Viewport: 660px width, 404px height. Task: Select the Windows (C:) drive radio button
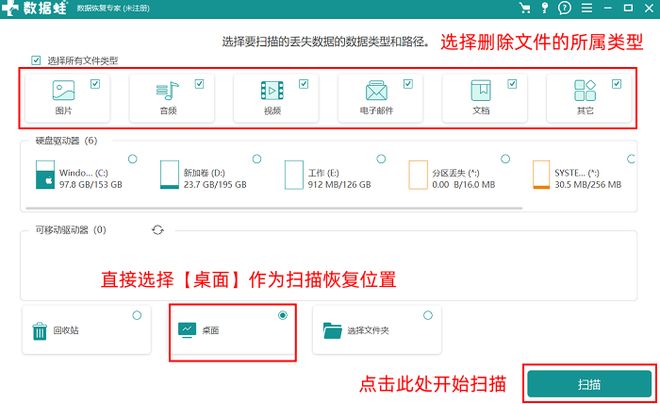133,159
